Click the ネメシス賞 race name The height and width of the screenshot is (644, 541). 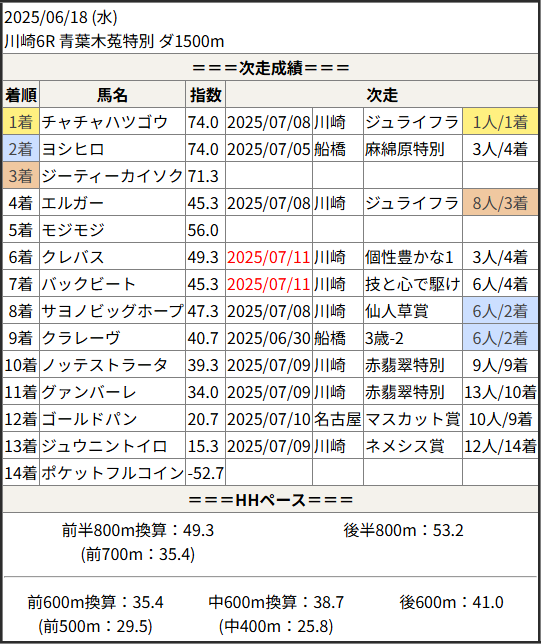click(405, 446)
